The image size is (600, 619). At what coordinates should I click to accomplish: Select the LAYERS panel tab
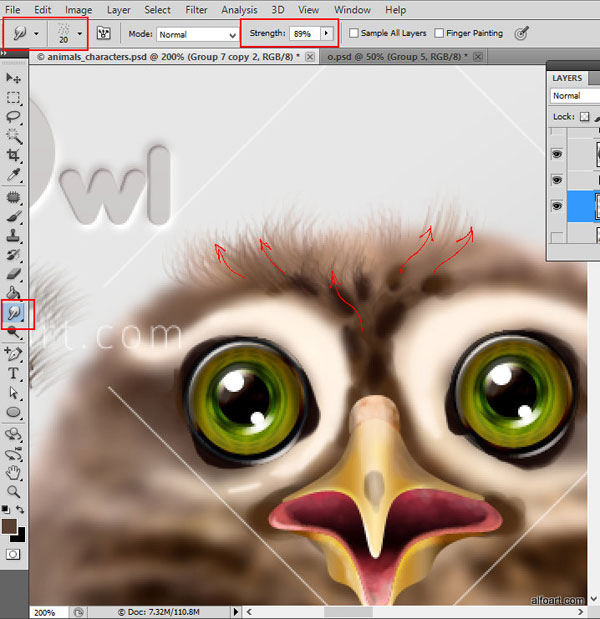coord(567,78)
